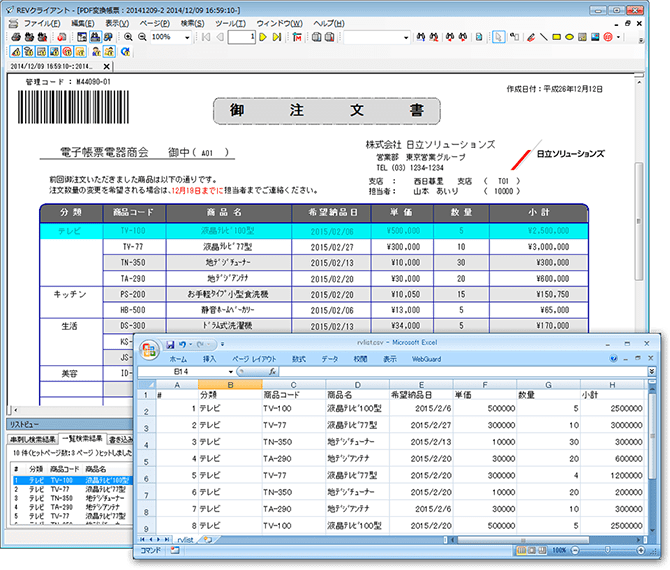This screenshot has width=670, height=570.
Task: Open the Excel WebGuard ribbon tab
Action: tap(426, 357)
